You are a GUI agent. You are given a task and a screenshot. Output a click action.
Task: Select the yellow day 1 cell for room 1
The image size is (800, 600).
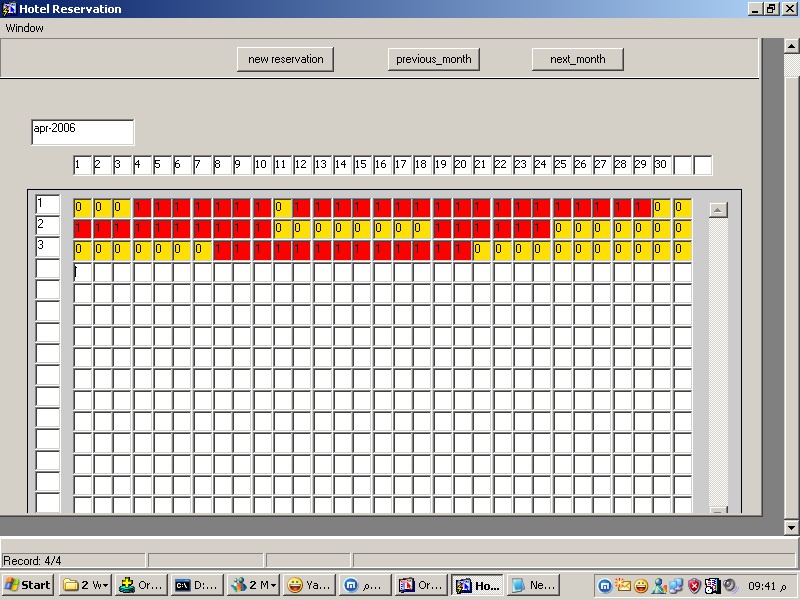[82, 208]
